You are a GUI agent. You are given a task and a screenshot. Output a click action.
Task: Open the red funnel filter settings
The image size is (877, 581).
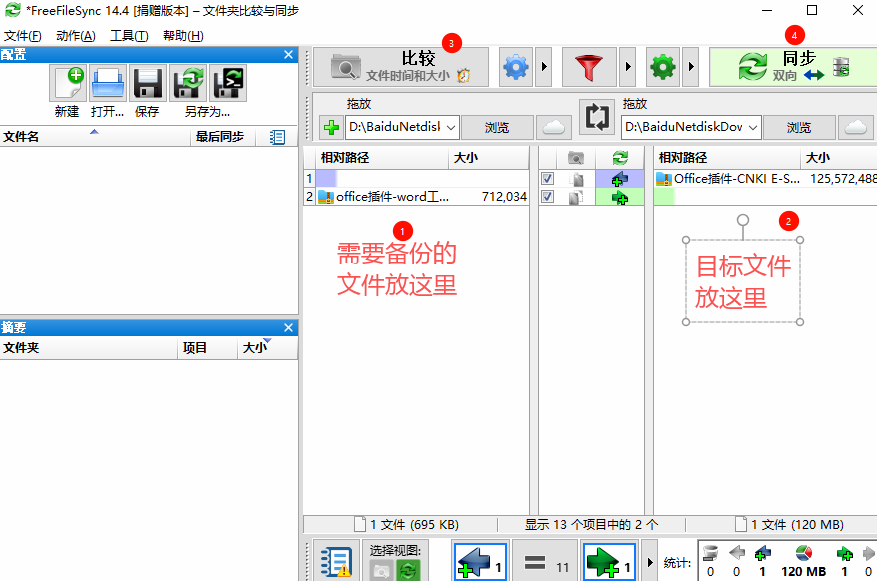(x=589, y=68)
